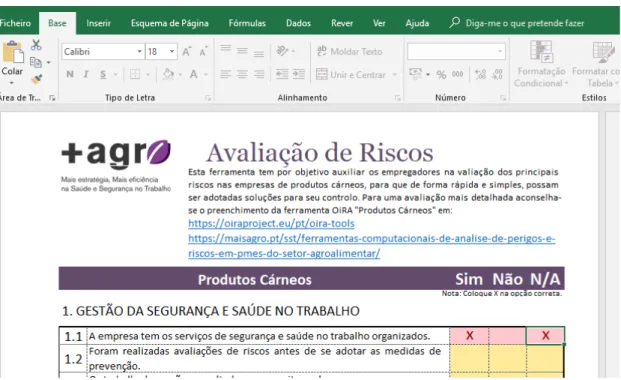Image resolution: width=621 pixels, height=380 pixels.
Task: Click Moldar Texto wrap text button
Action: pyautogui.click(x=350, y=51)
